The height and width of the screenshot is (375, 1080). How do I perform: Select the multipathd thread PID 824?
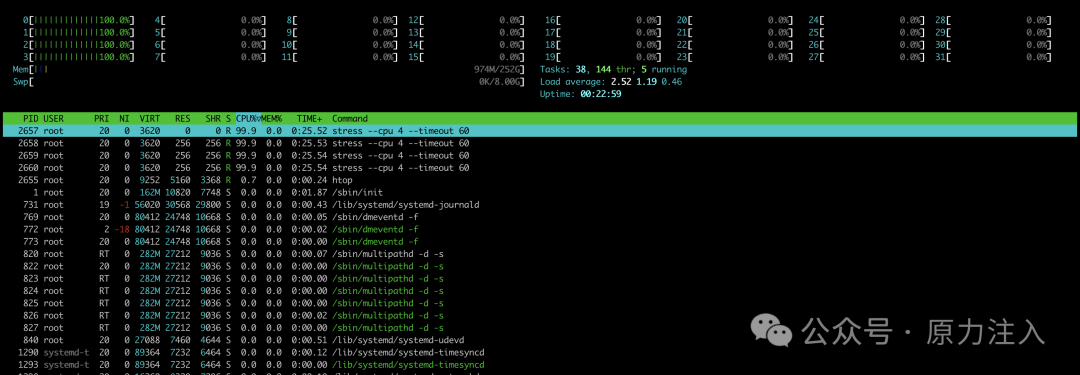(539, 291)
